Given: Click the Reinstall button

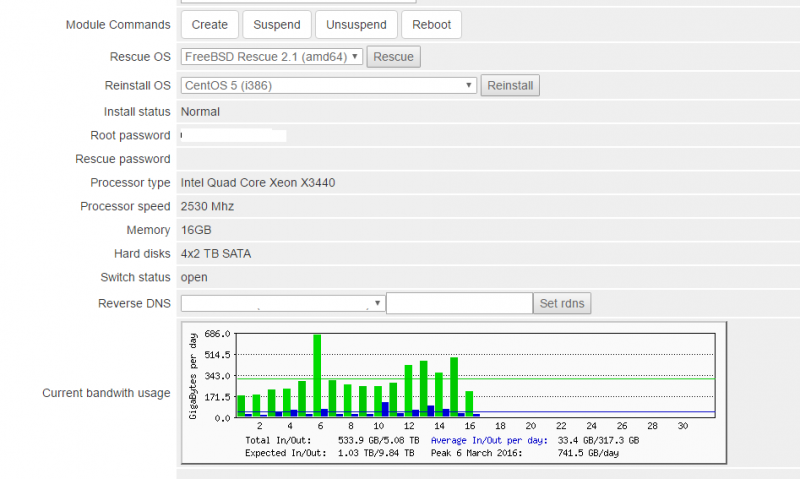Looking at the screenshot, I should click(510, 85).
